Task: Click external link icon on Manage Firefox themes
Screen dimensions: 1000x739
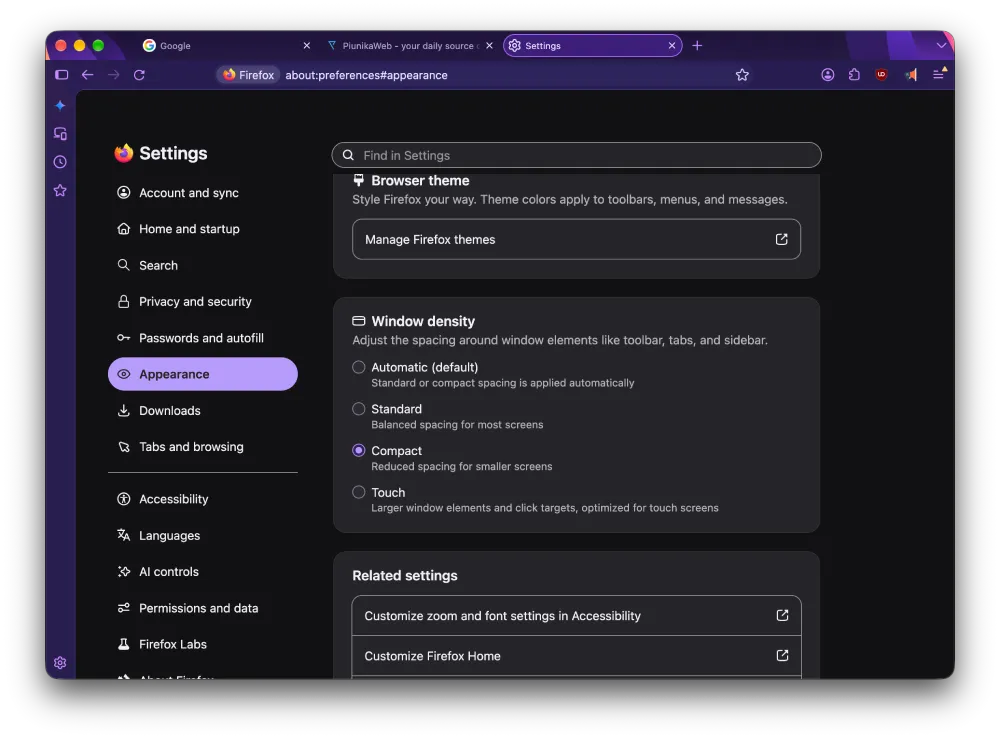Action: tap(781, 239)
